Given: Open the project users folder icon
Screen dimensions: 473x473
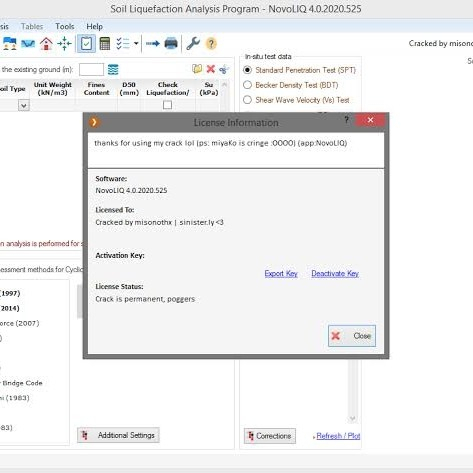Looking at the screenshot, I should [10, 44].
